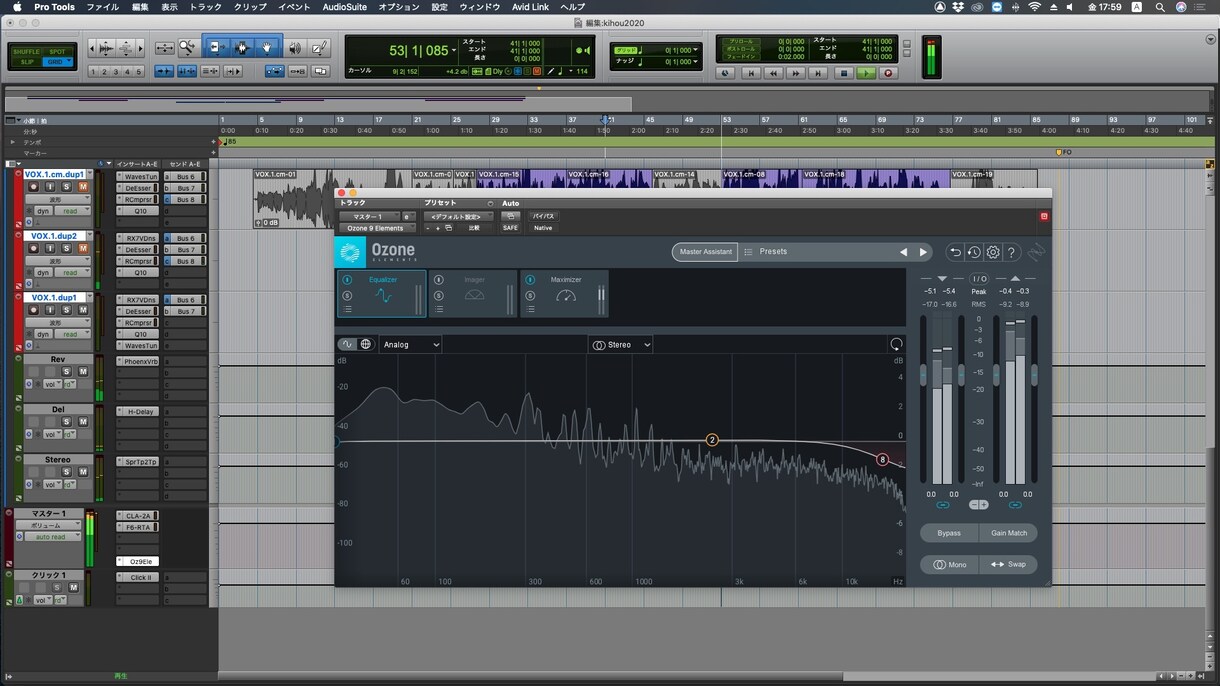Open Ozone 9 Elements plugin selector
Viewport: 1220px width, 686px height.
(376, 228)
